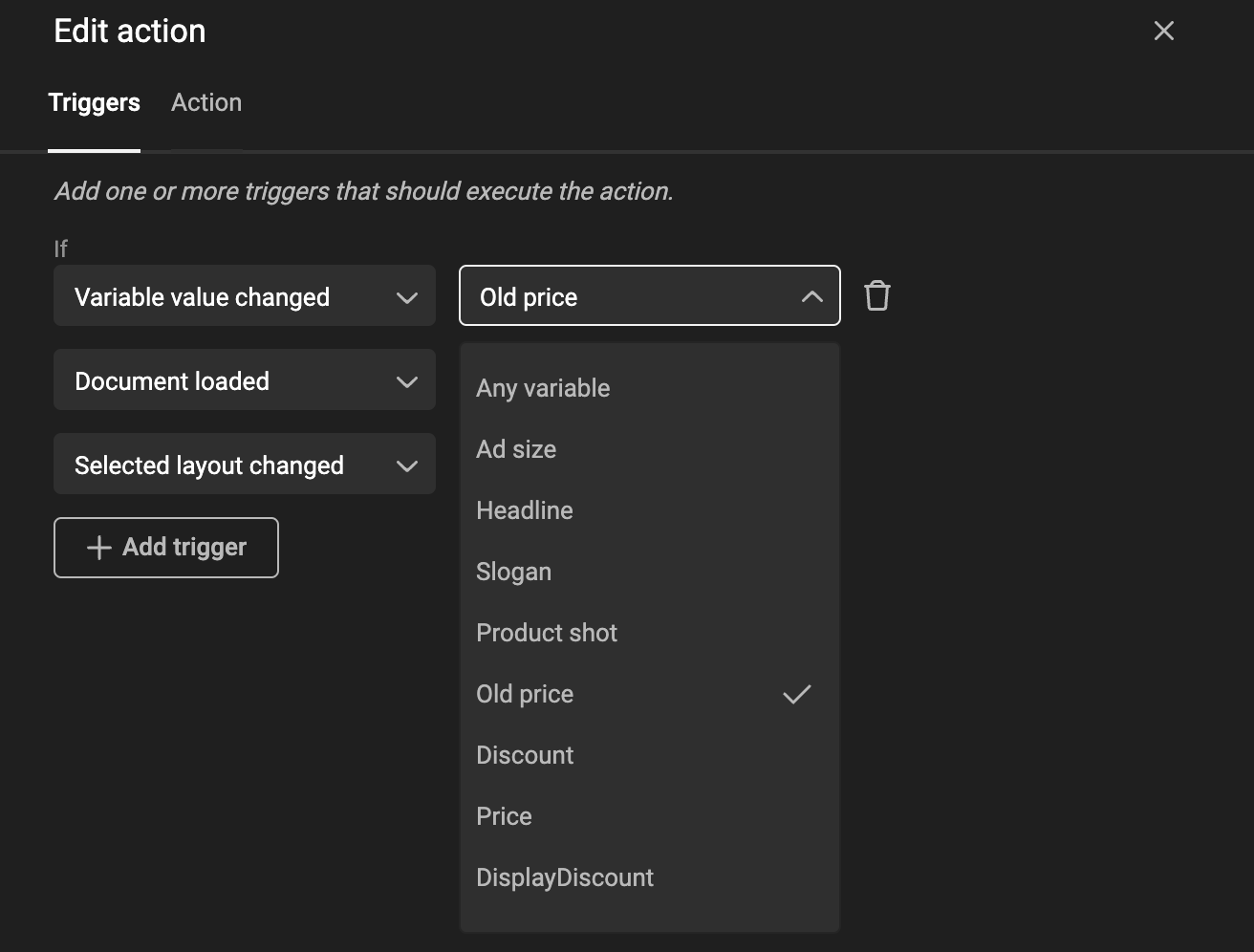Select the Triggers tab
Image resolution: width=1254 pixels, height=952 pixels.
[x=94, y=102]
